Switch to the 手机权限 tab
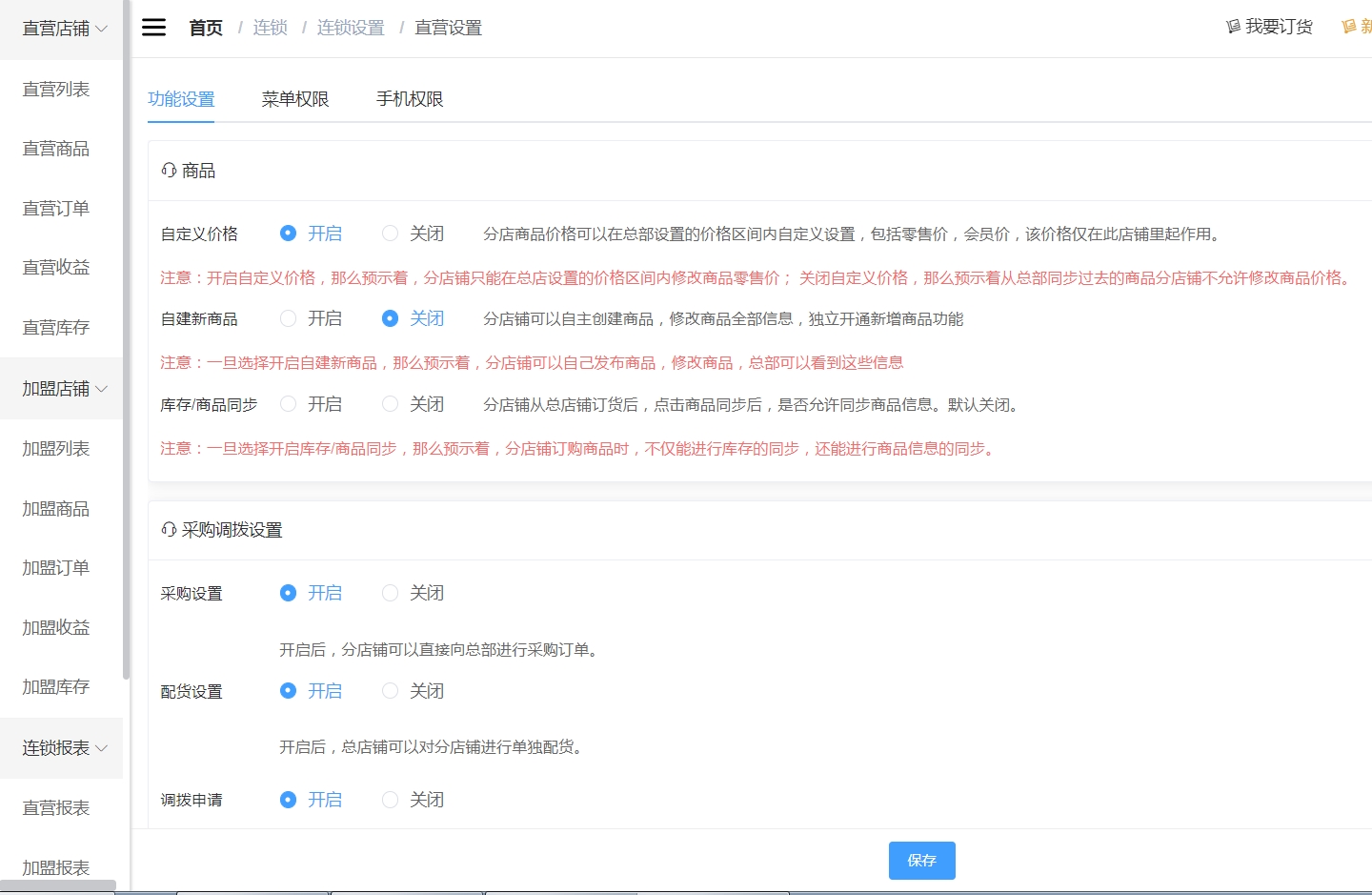1372x895 pixels. click(410, 99)
